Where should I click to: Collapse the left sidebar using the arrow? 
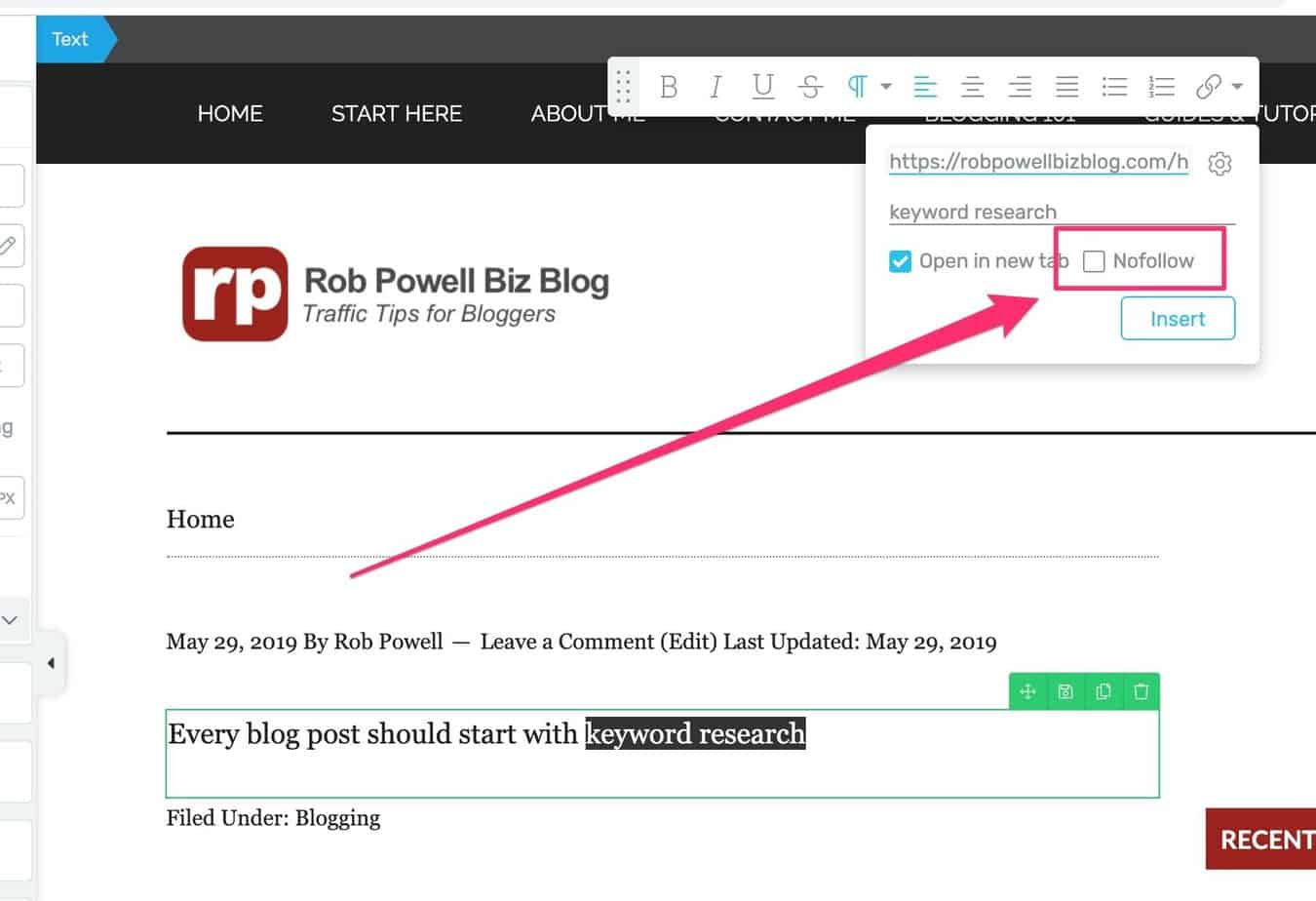51,662
